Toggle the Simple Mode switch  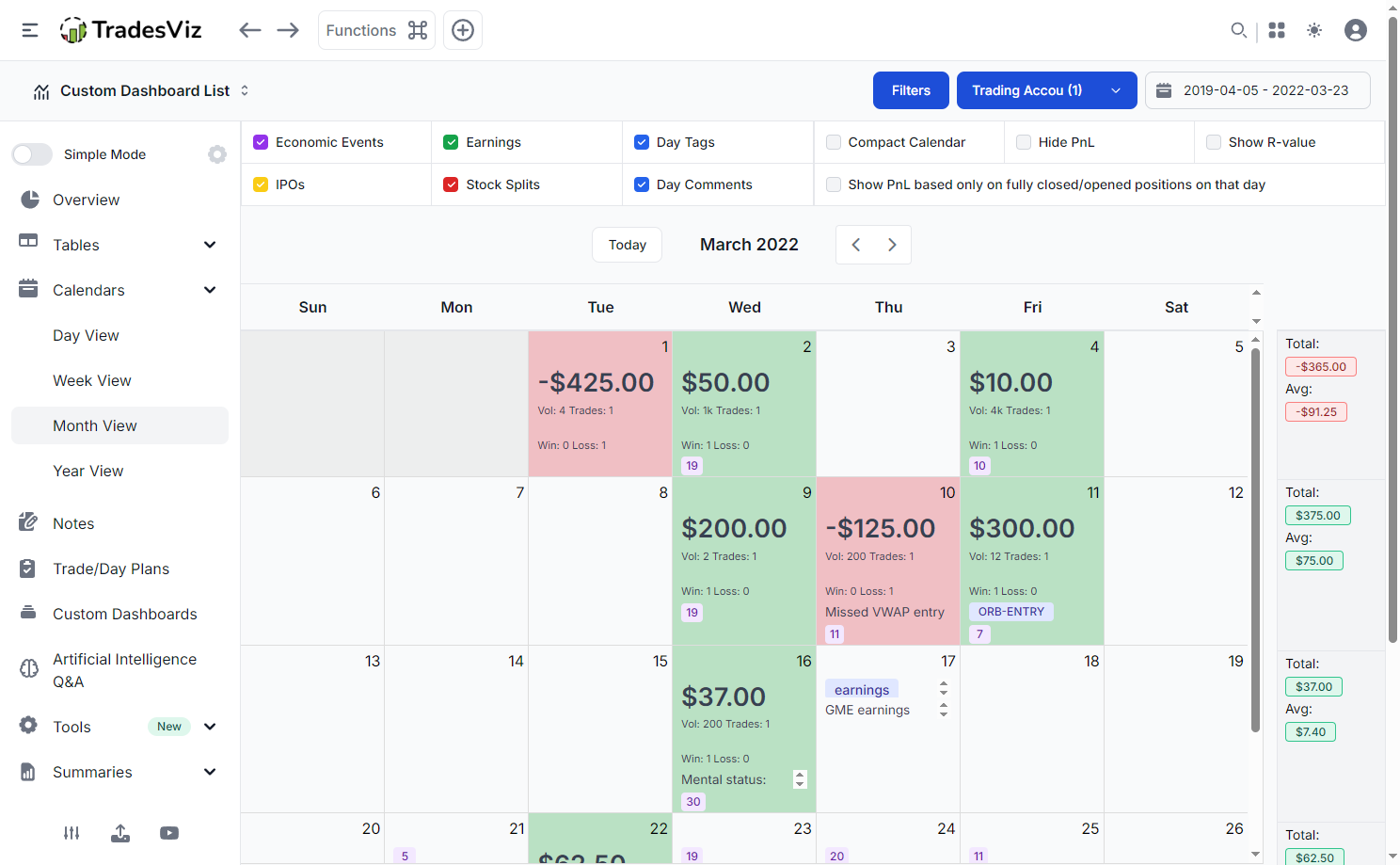tap(32, 153)
